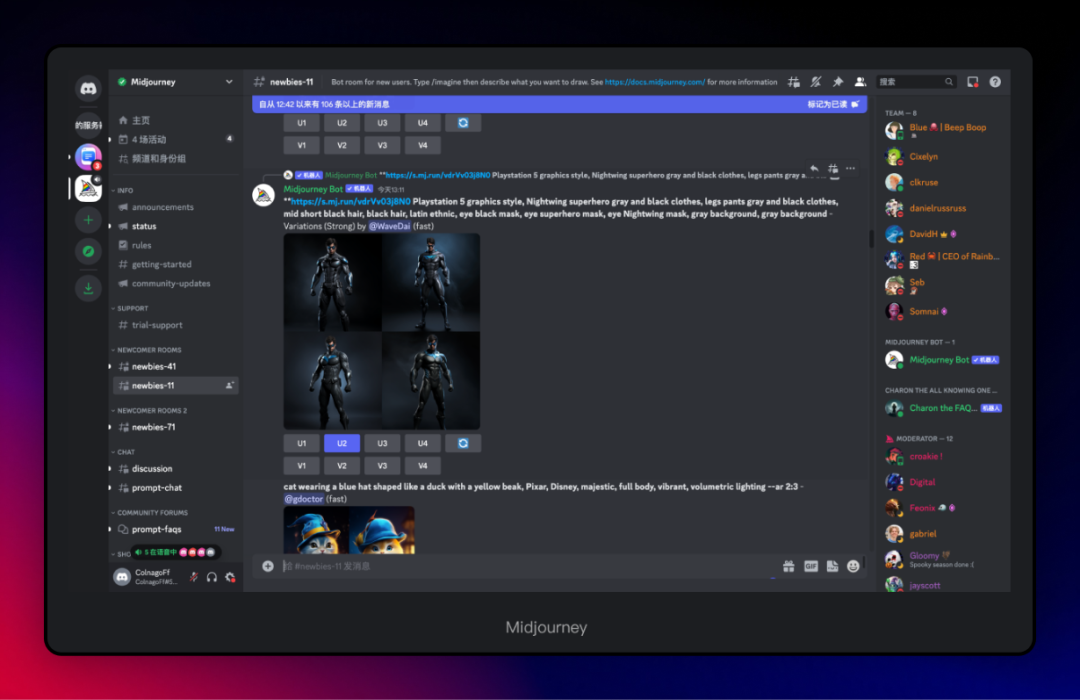Open the prompt-faqs forum
Viewport: 1080px width, 700px height.
(176, 529)
